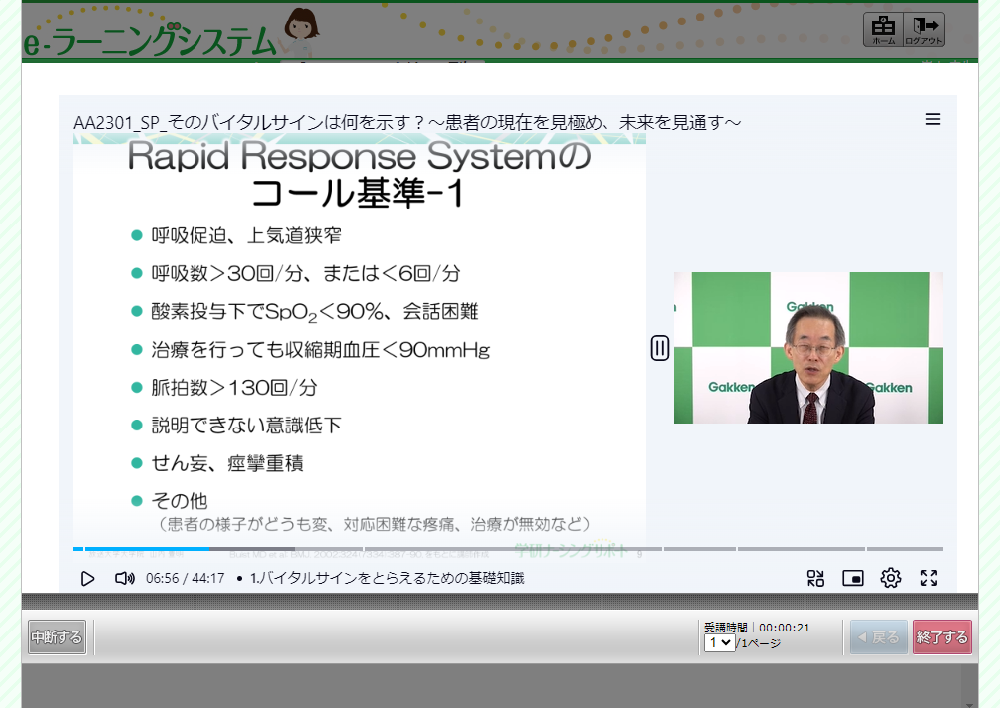Click the lecturer camera video thumbnail
The image size is (1000, 708).
coord(808,348)
